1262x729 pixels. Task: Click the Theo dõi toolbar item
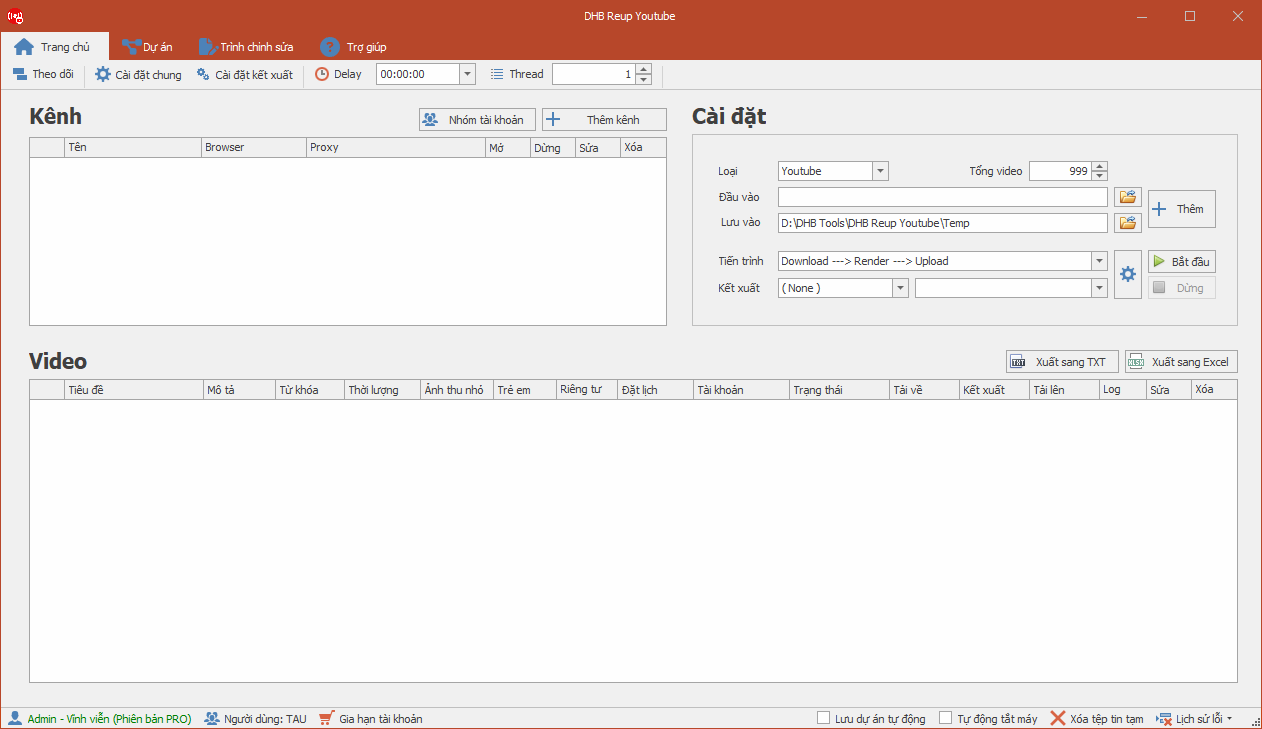(43, 74)
